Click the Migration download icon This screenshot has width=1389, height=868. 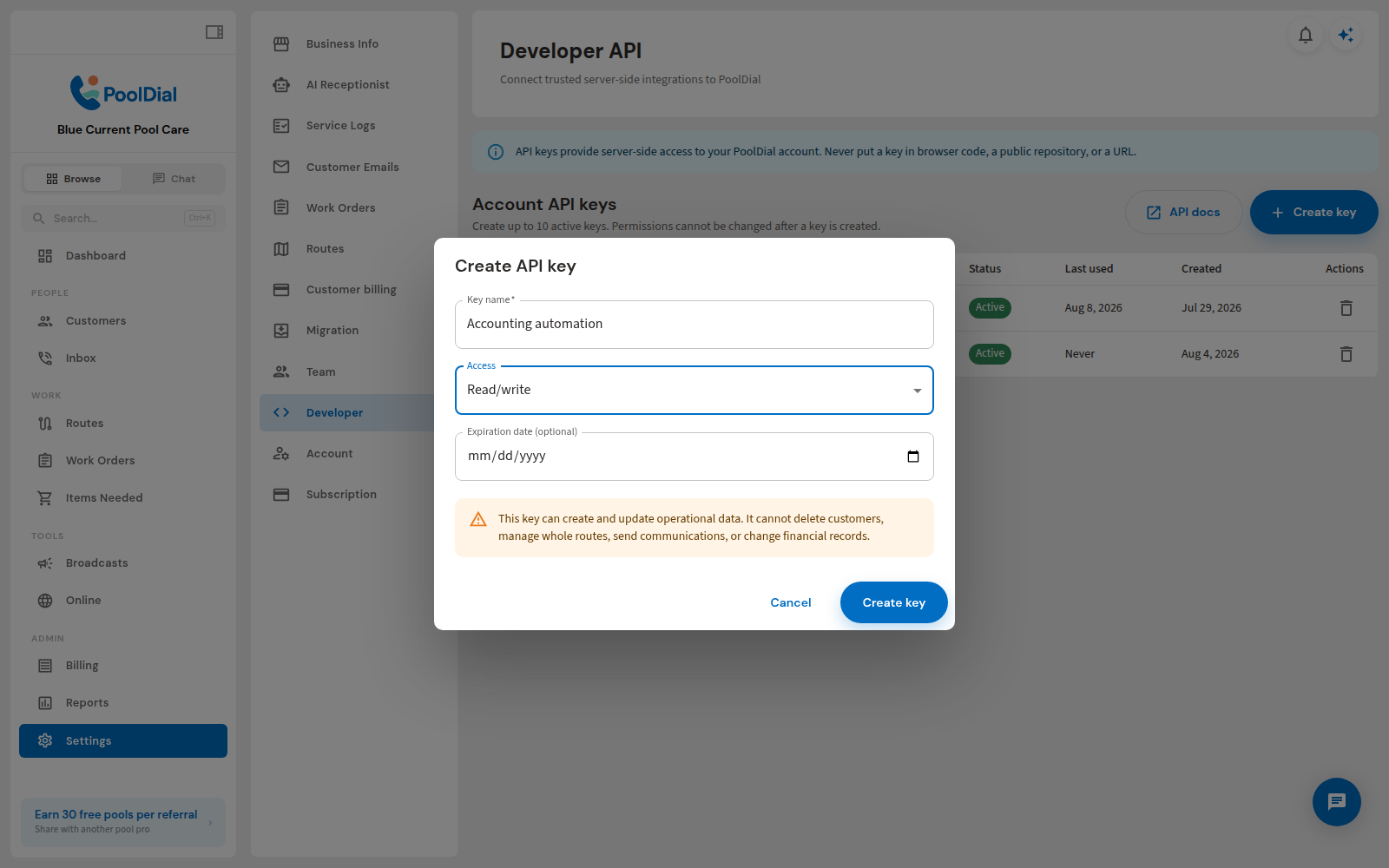click(281, 331)
